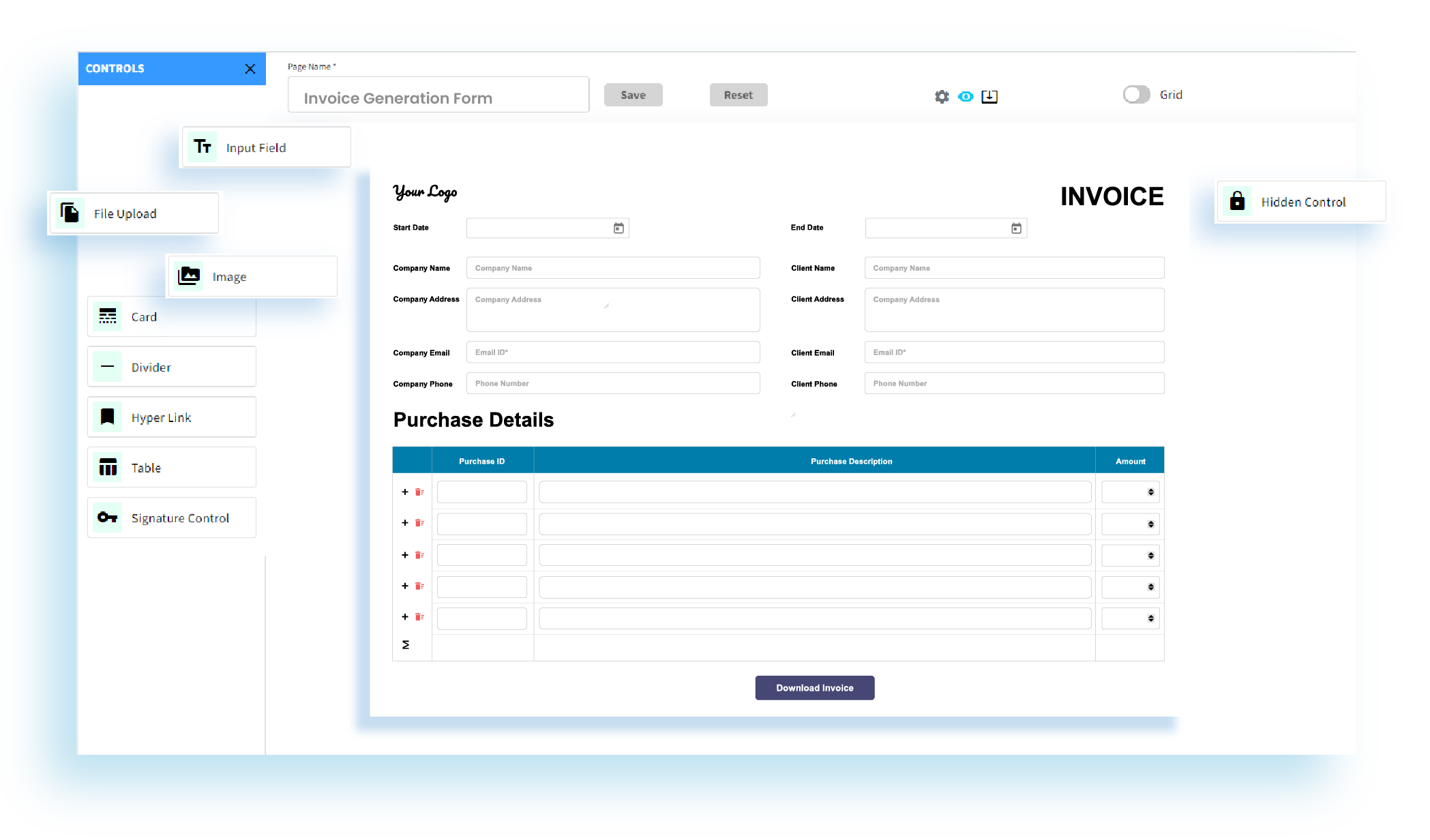This screenshot has height=840, width=1430.
Task: Open the Start Date calendar picker
Action: point(619,228)
